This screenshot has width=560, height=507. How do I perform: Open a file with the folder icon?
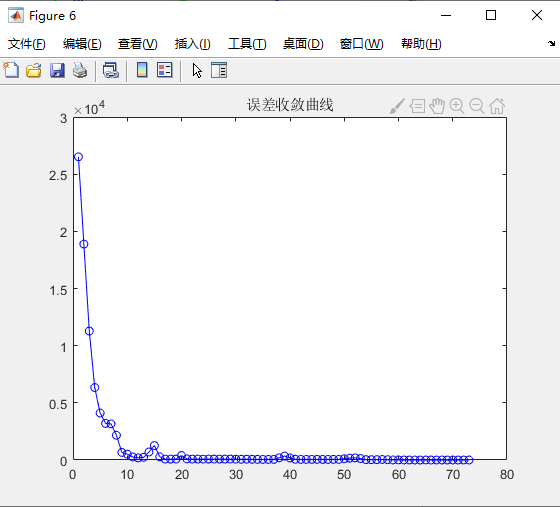34,70
